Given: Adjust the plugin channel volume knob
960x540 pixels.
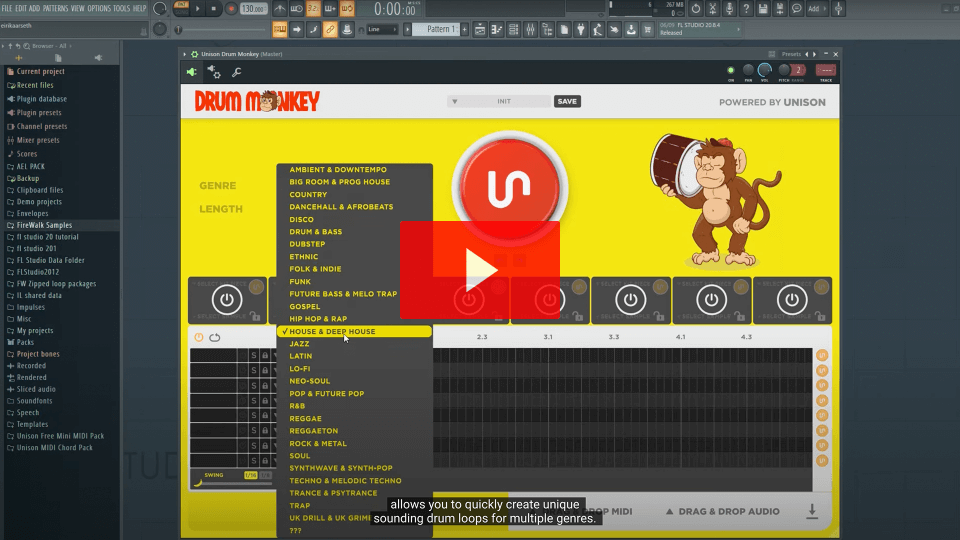Looking at the screenshot, I should [x=764, y=70].
